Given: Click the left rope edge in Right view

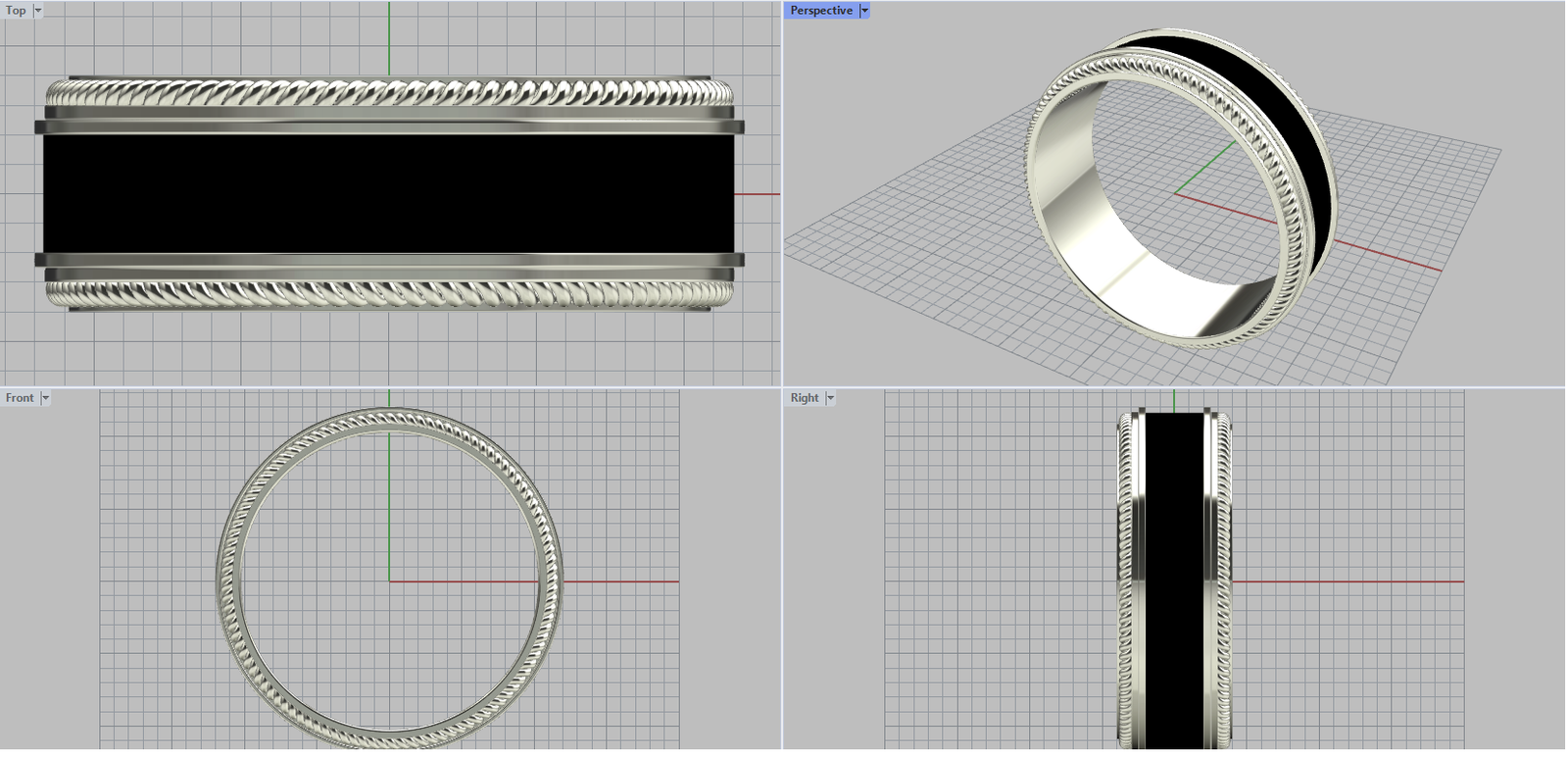Looking at the screenshot, I should 1125,588.
